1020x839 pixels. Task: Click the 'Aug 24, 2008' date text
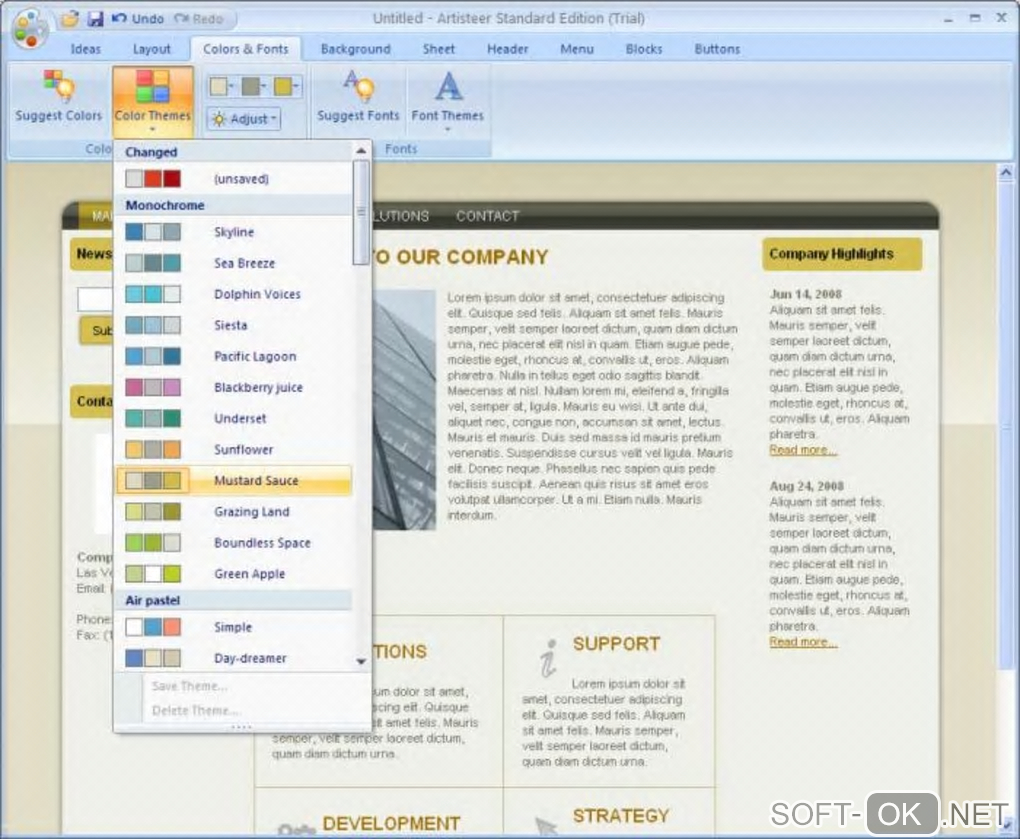pyautogui.click(x=806, y=486)
